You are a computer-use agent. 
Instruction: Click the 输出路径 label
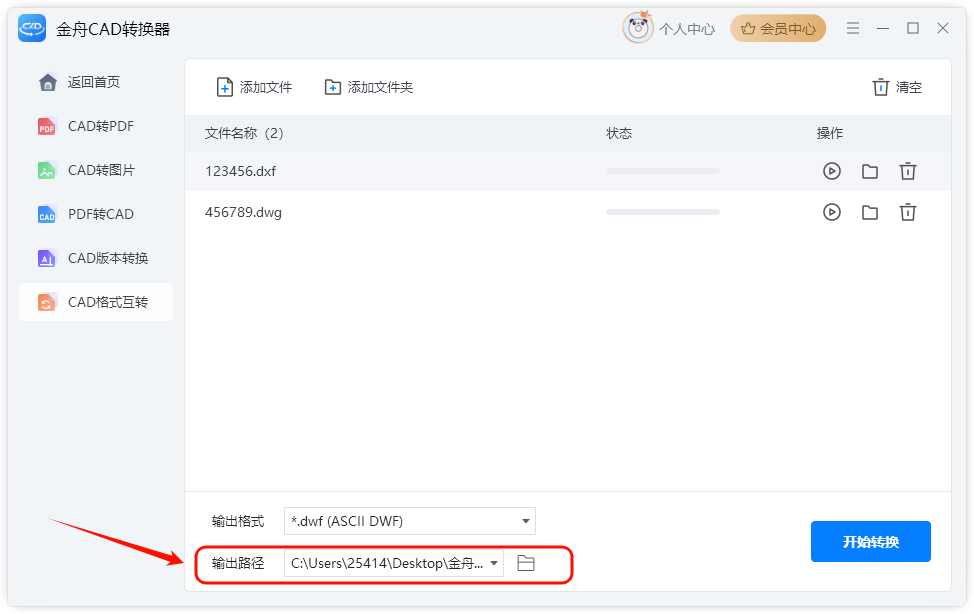(238, 564)
